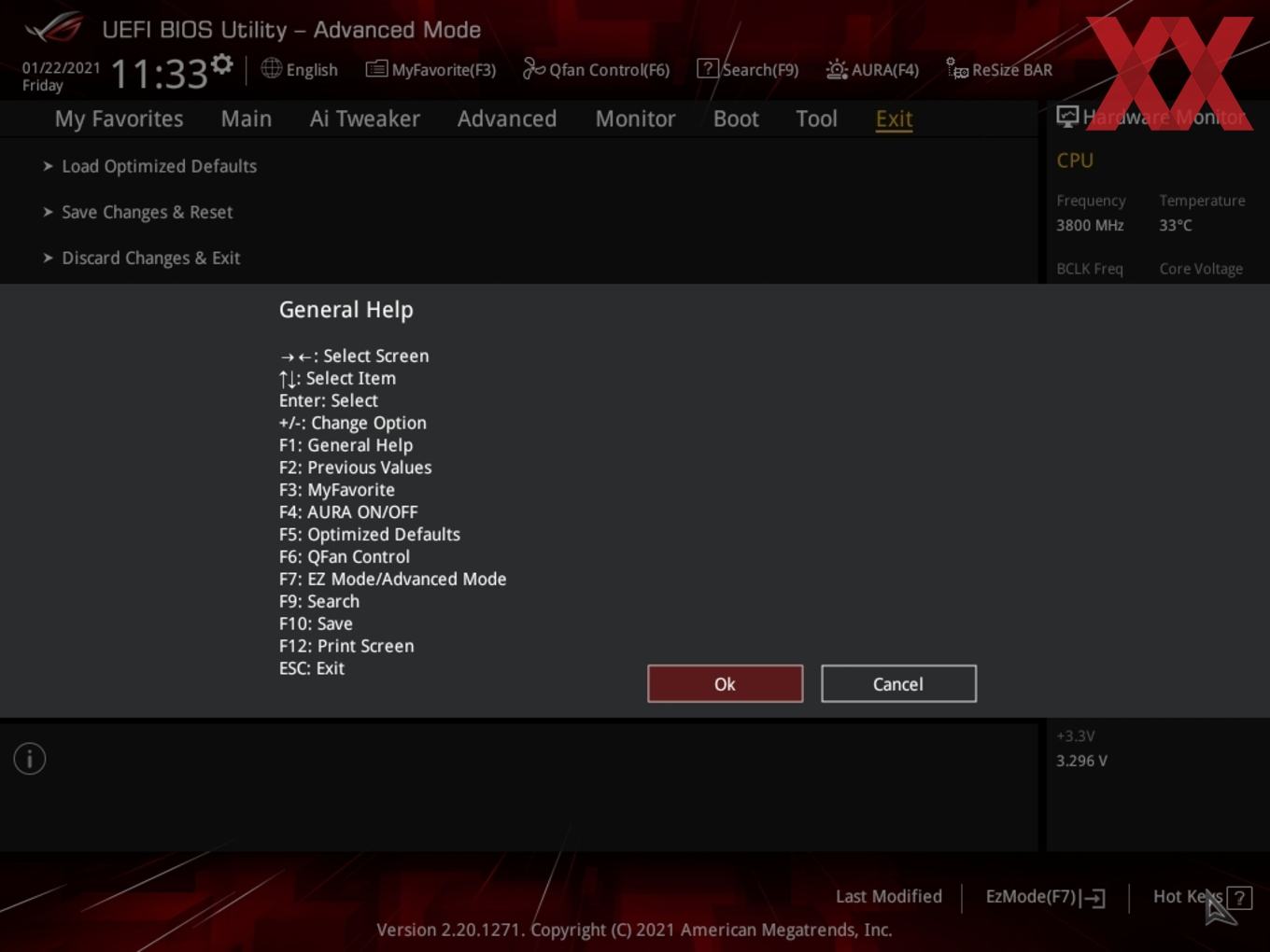1270x952 pixels.
Task: Open the Boot tab
Action: pos(736,119)
